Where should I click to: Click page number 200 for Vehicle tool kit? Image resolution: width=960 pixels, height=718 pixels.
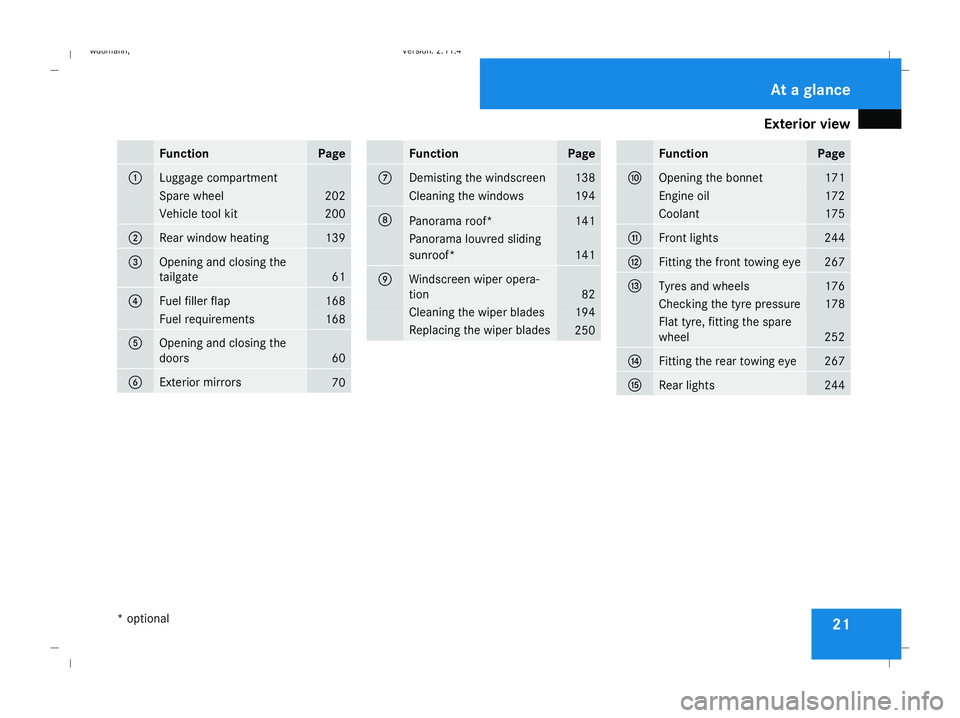[335, 214]
